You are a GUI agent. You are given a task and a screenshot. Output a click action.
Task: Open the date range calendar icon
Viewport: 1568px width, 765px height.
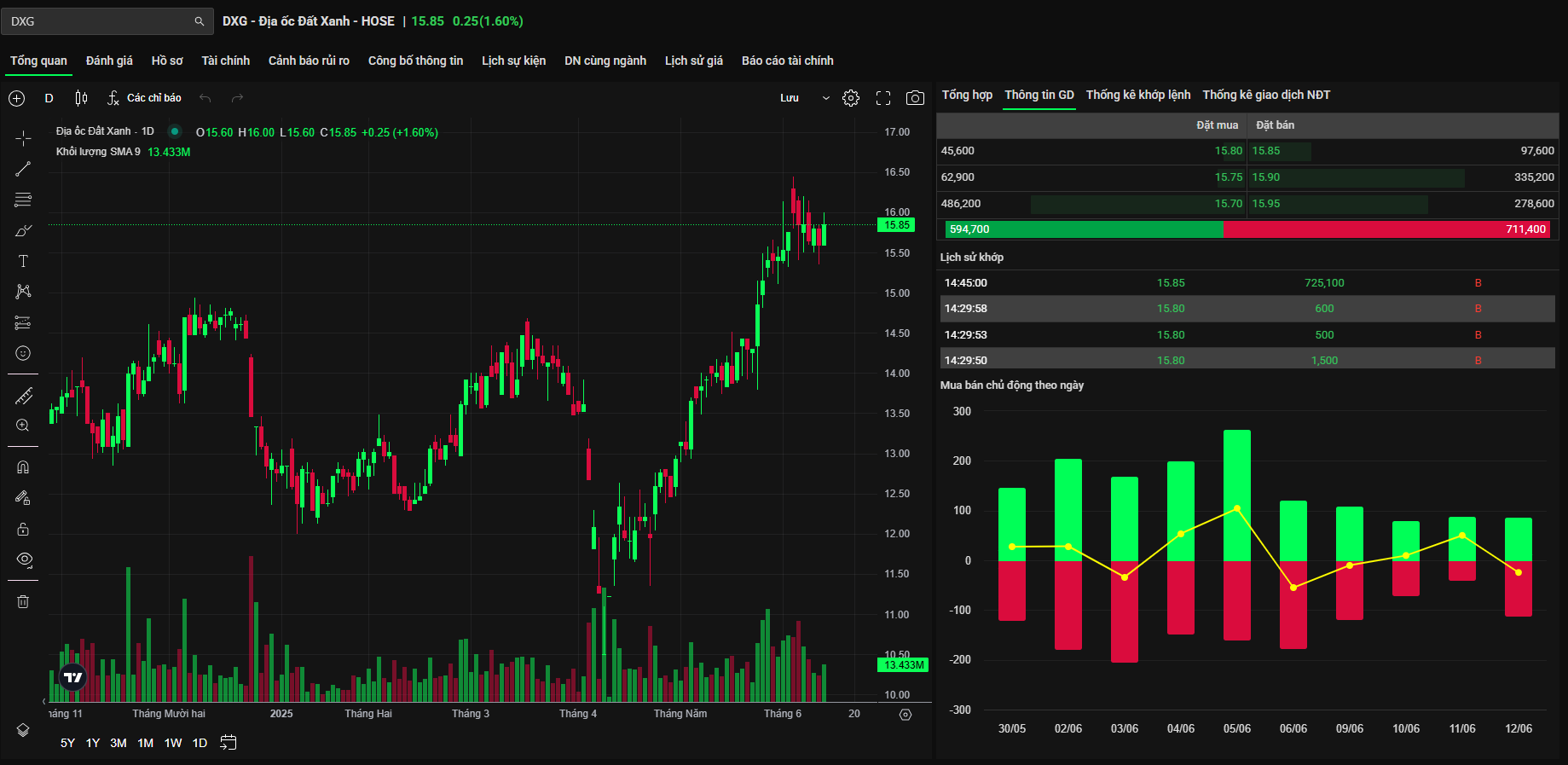[228, 742]
